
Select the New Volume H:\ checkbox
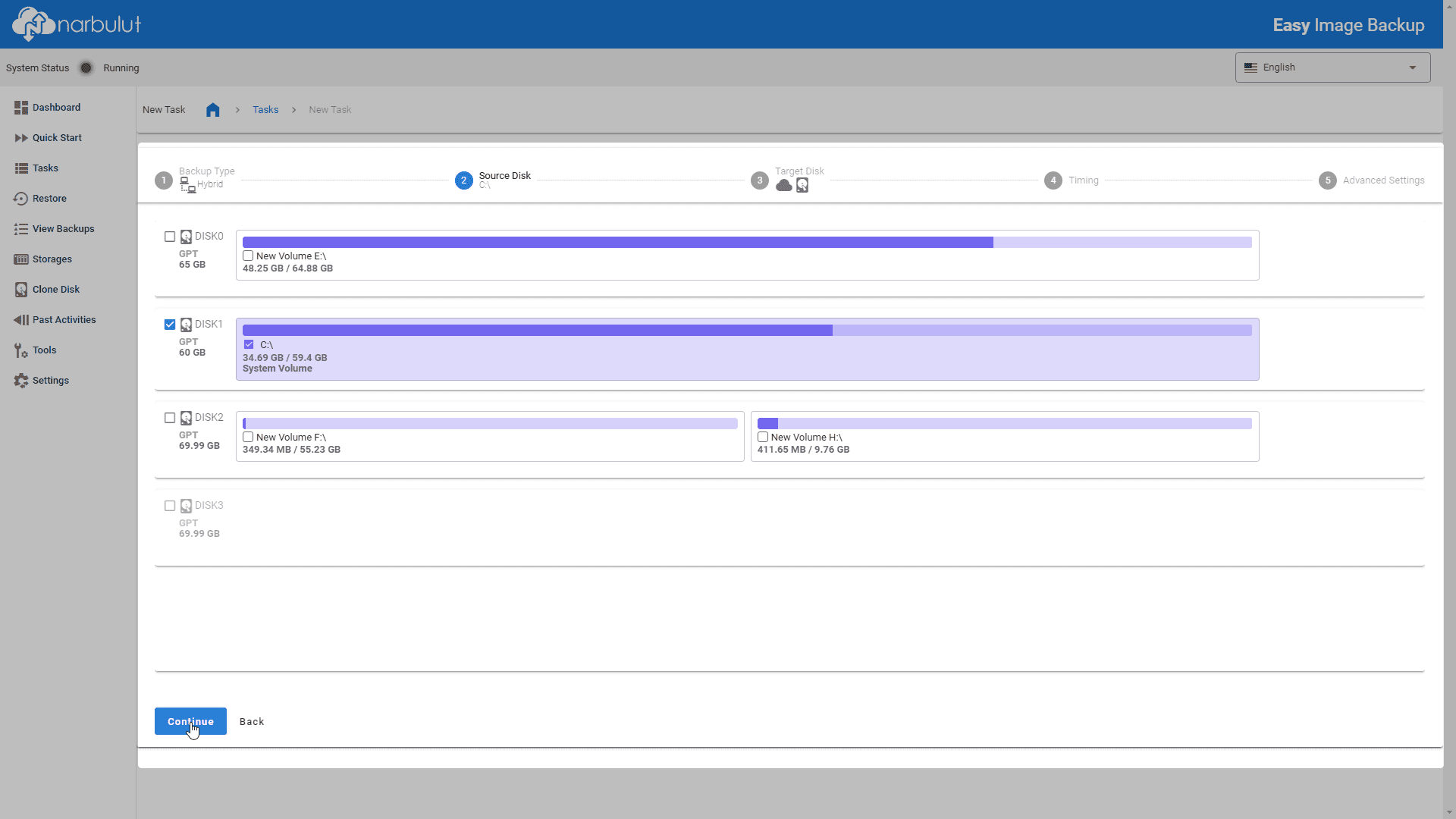(763, 437)
